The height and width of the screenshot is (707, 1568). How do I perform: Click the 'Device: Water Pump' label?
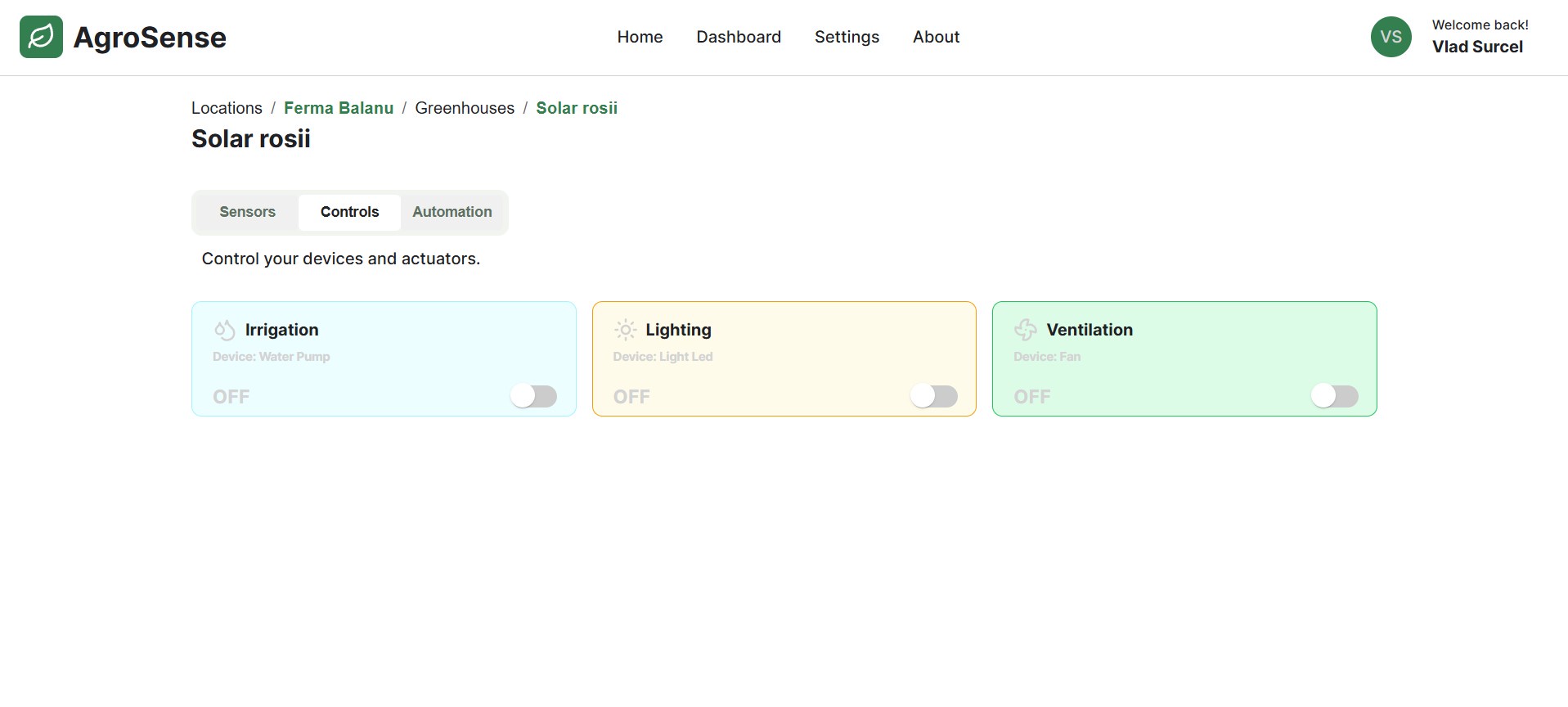tap(272, 357)
